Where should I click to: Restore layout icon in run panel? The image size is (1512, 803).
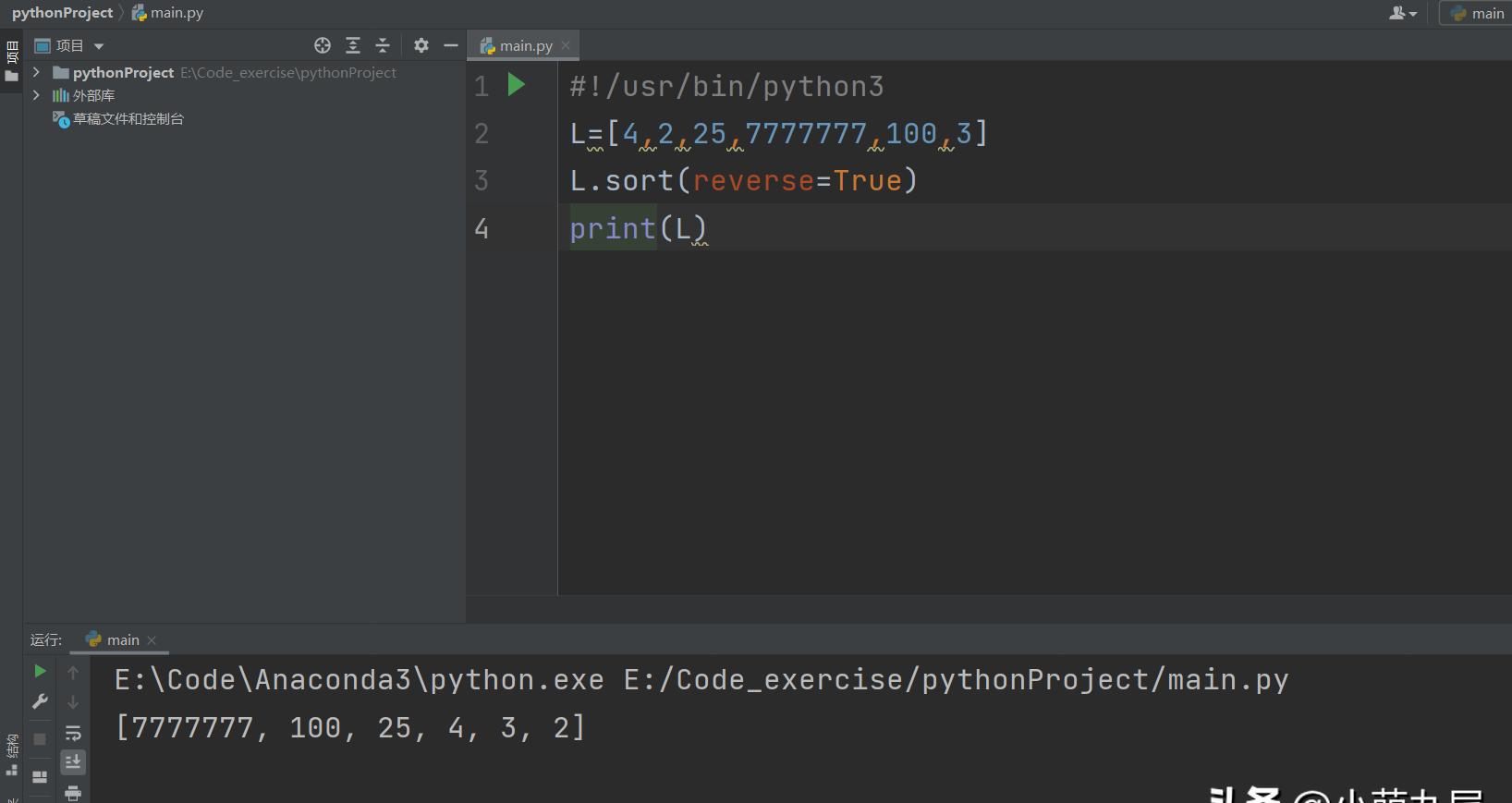pos(40,777)
